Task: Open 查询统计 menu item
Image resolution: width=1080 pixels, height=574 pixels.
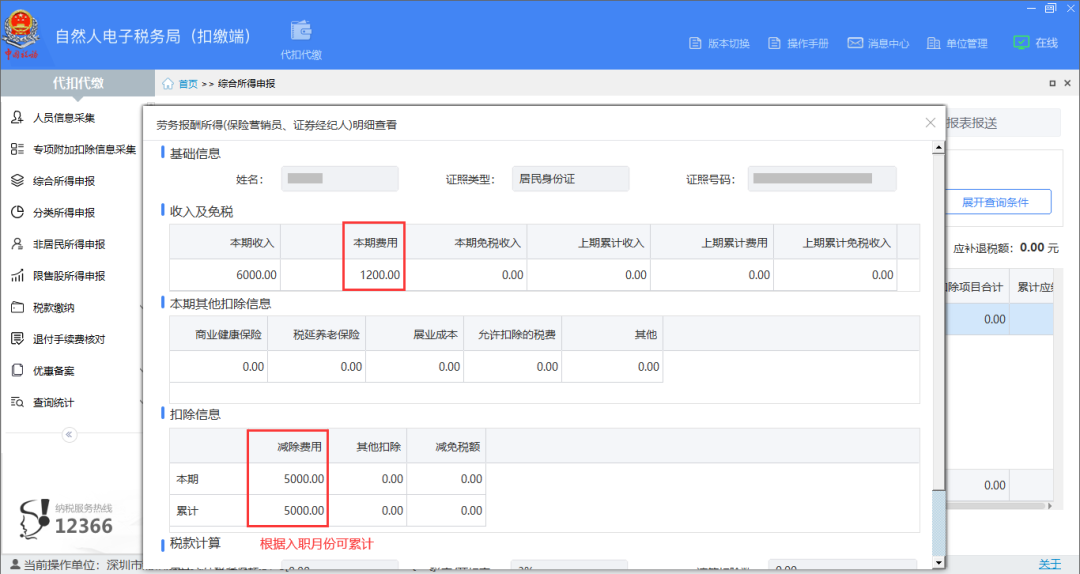Action: 54,402
